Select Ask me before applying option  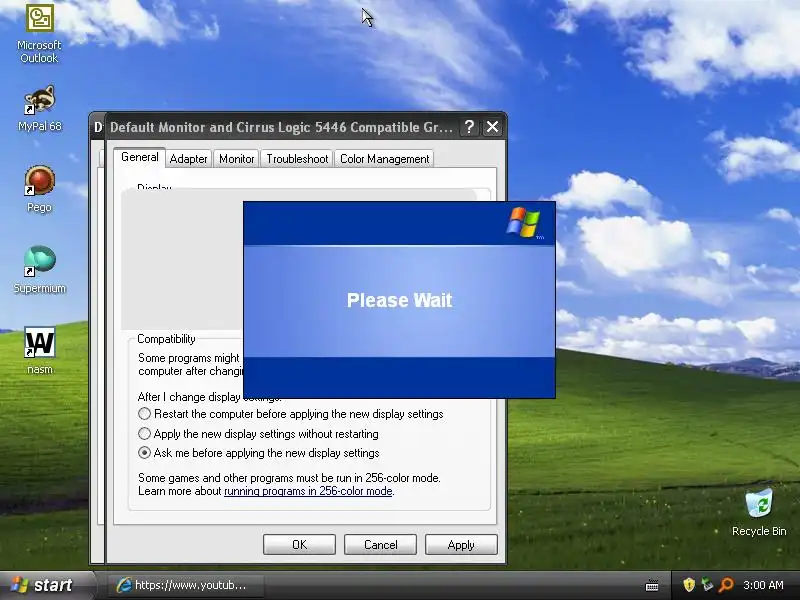tap(259, 453)
